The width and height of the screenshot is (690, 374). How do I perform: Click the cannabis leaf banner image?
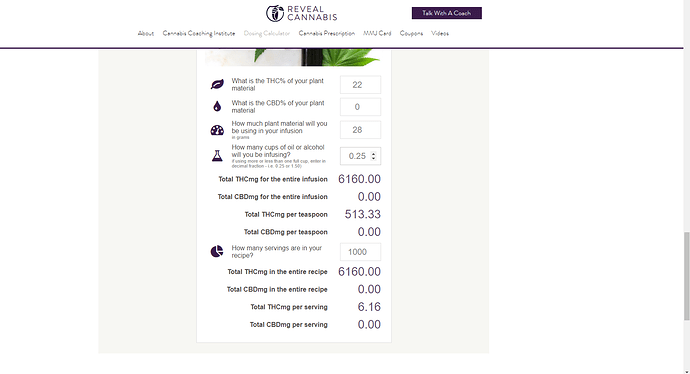[x=294, y=57]
